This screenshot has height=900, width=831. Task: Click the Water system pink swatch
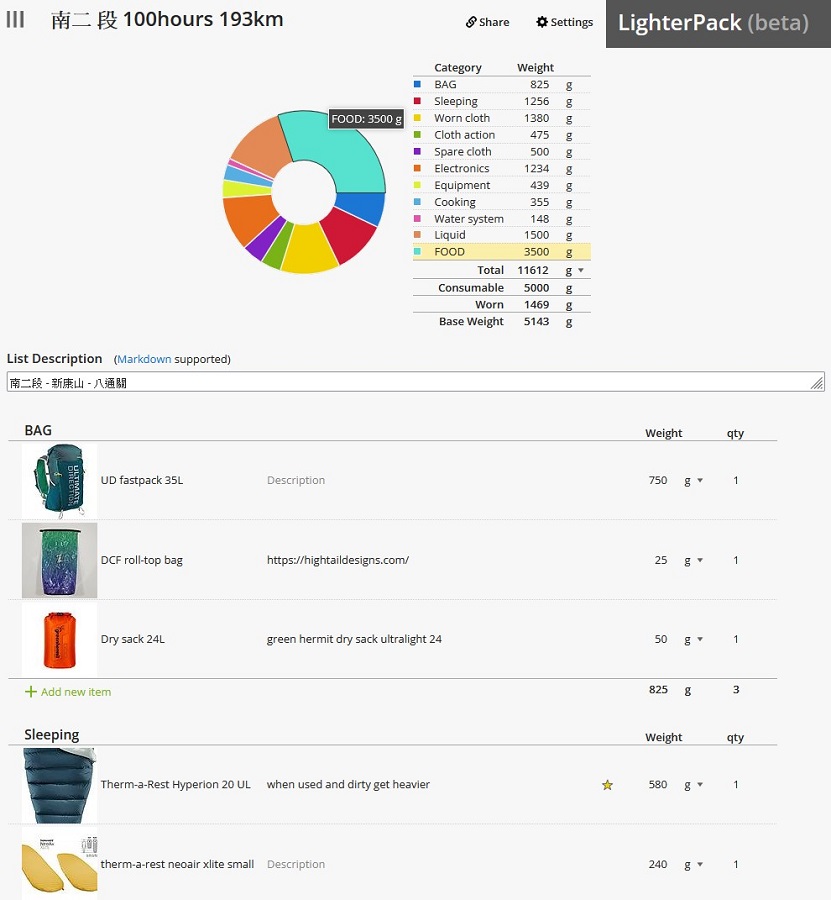click(417, 219)
